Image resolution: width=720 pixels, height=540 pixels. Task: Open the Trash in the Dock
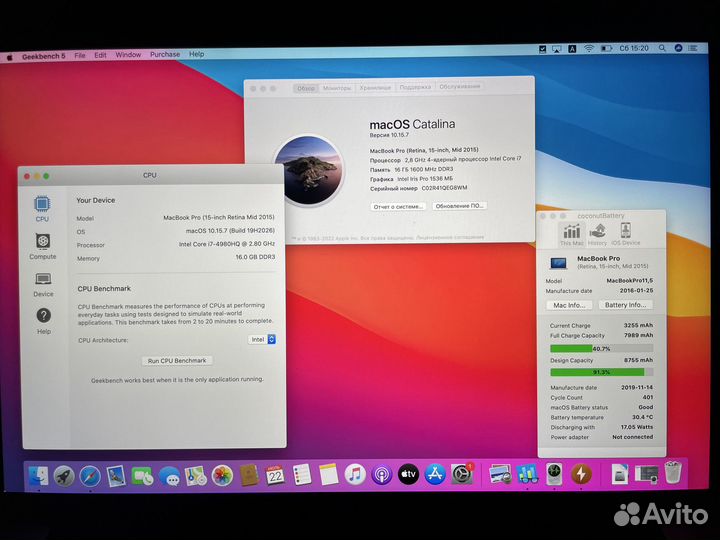coord(673,472)
